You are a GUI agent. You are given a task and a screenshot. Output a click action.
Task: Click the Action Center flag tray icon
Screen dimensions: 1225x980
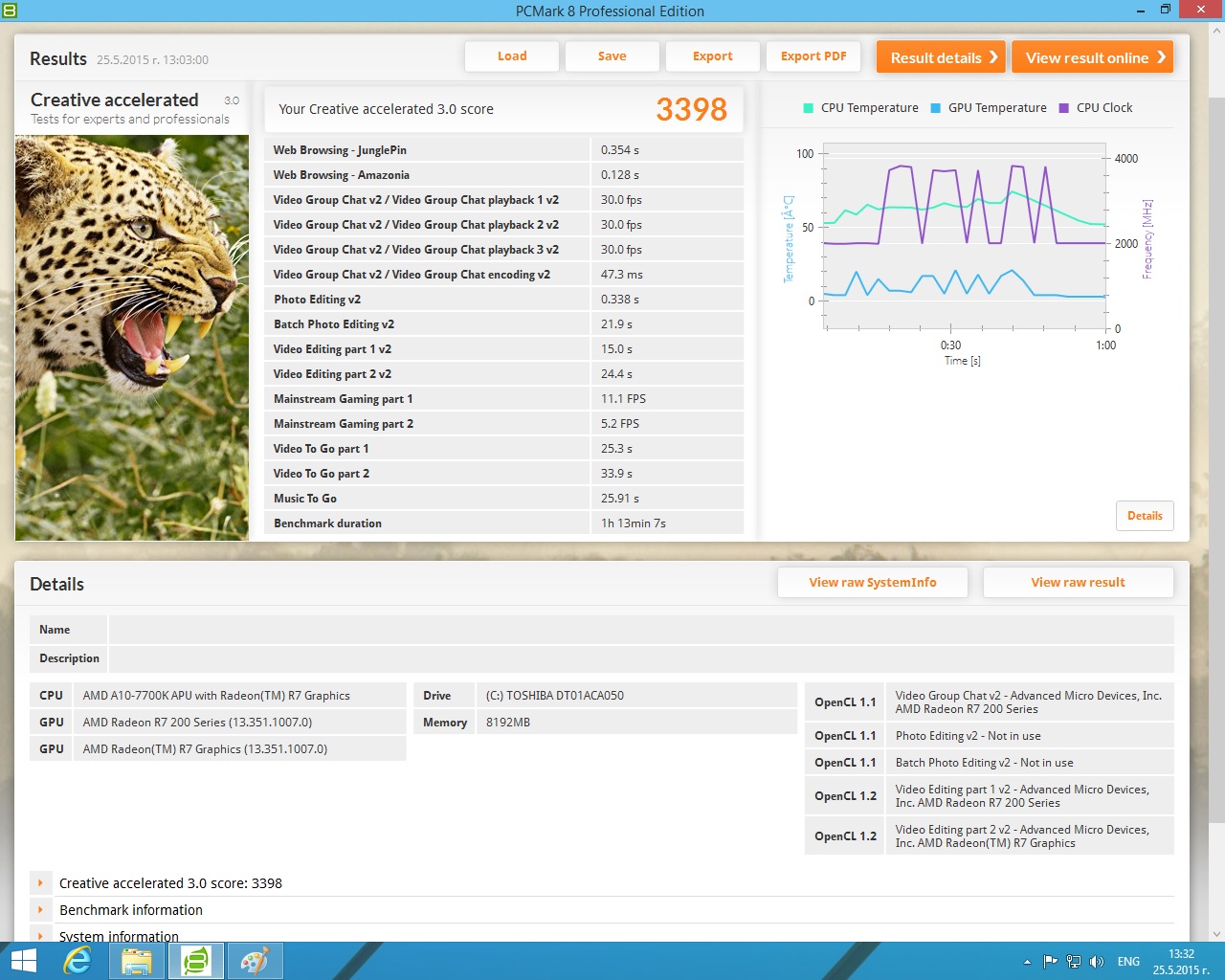pyautogui.click(x=1050, y=962)
